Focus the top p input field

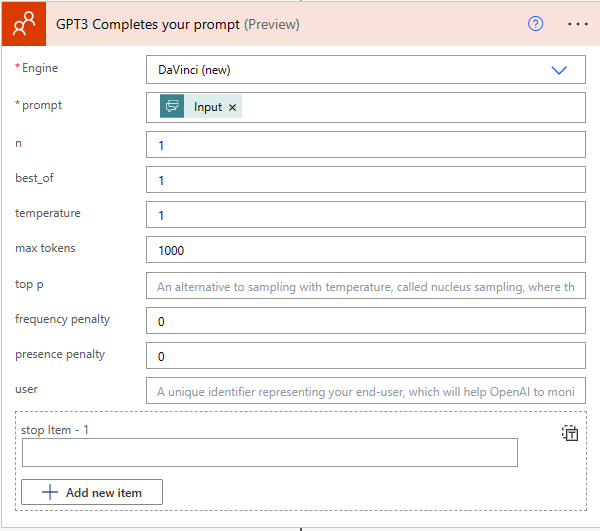pos(365,286)
